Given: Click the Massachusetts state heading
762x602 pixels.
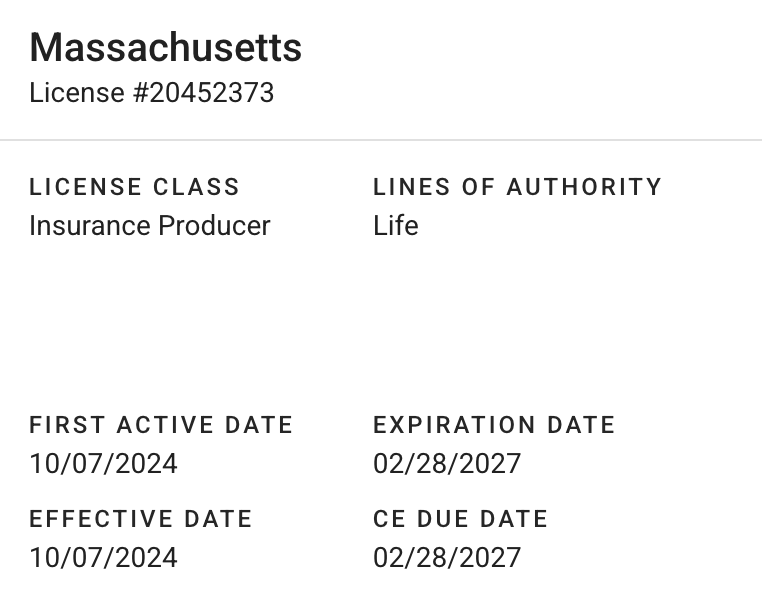Looking at the screenshot, I should point(165,47).
